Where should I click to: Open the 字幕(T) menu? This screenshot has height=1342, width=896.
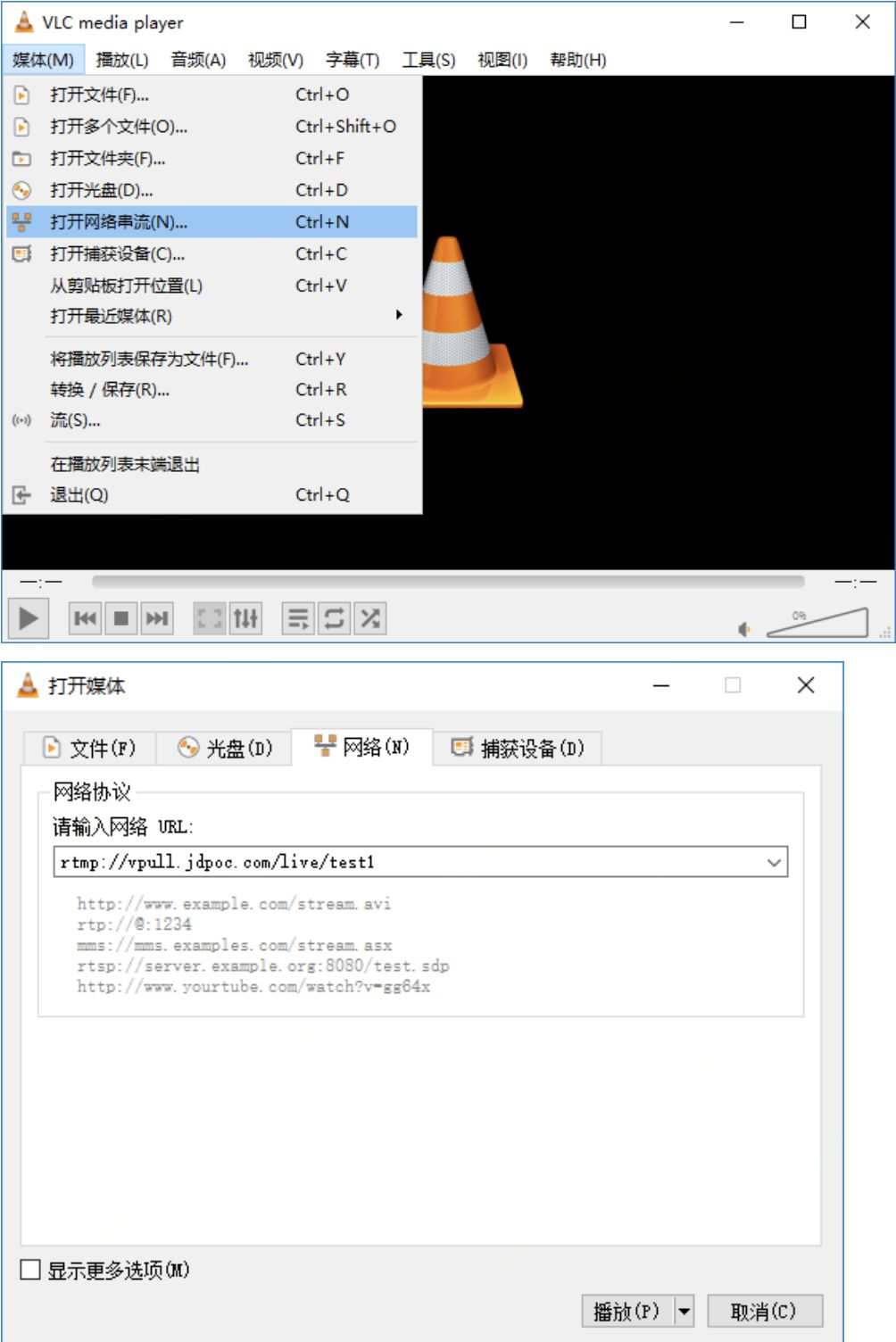tap(353, 60)
